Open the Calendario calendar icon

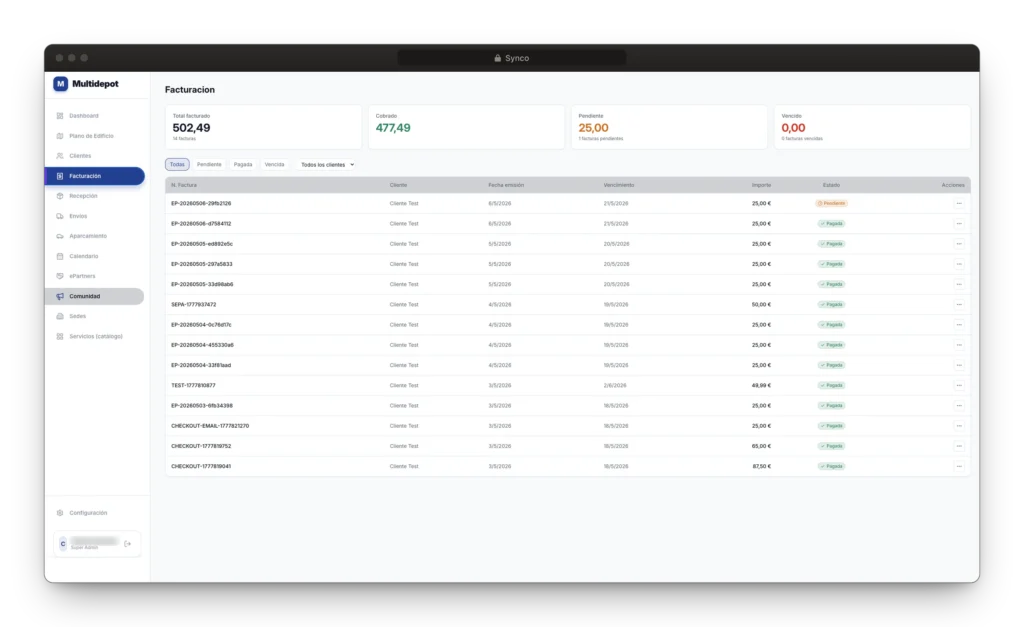60,256
